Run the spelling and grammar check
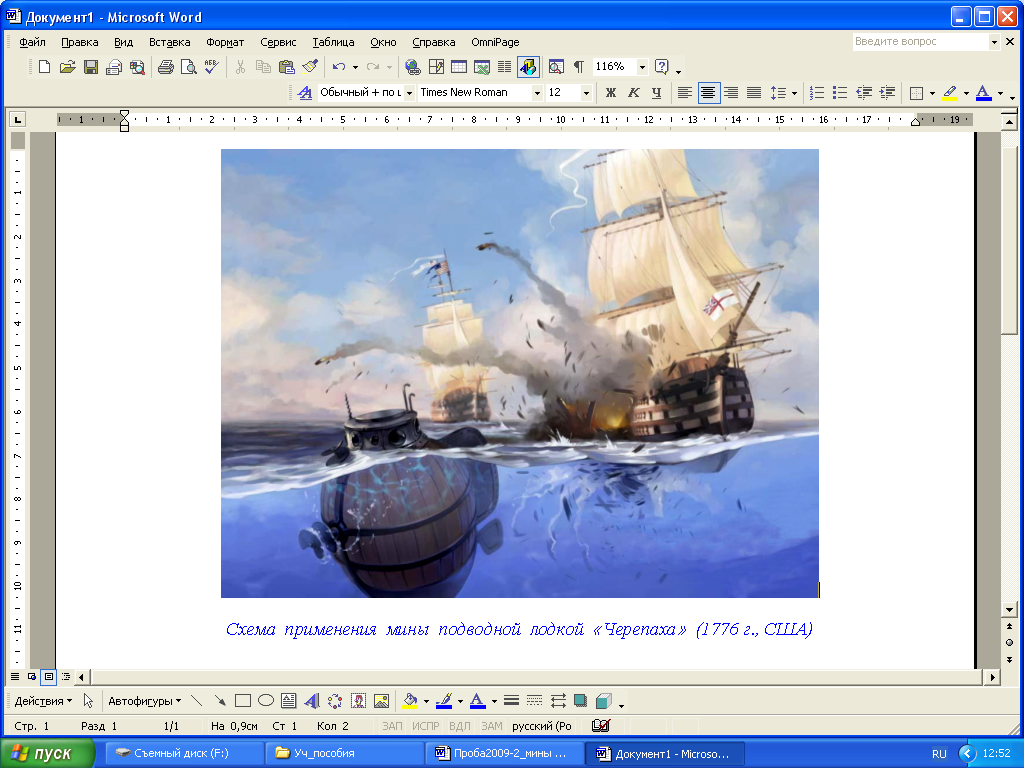The width and height of the screenshot is (1024, 768). click(x=212, y=67)
